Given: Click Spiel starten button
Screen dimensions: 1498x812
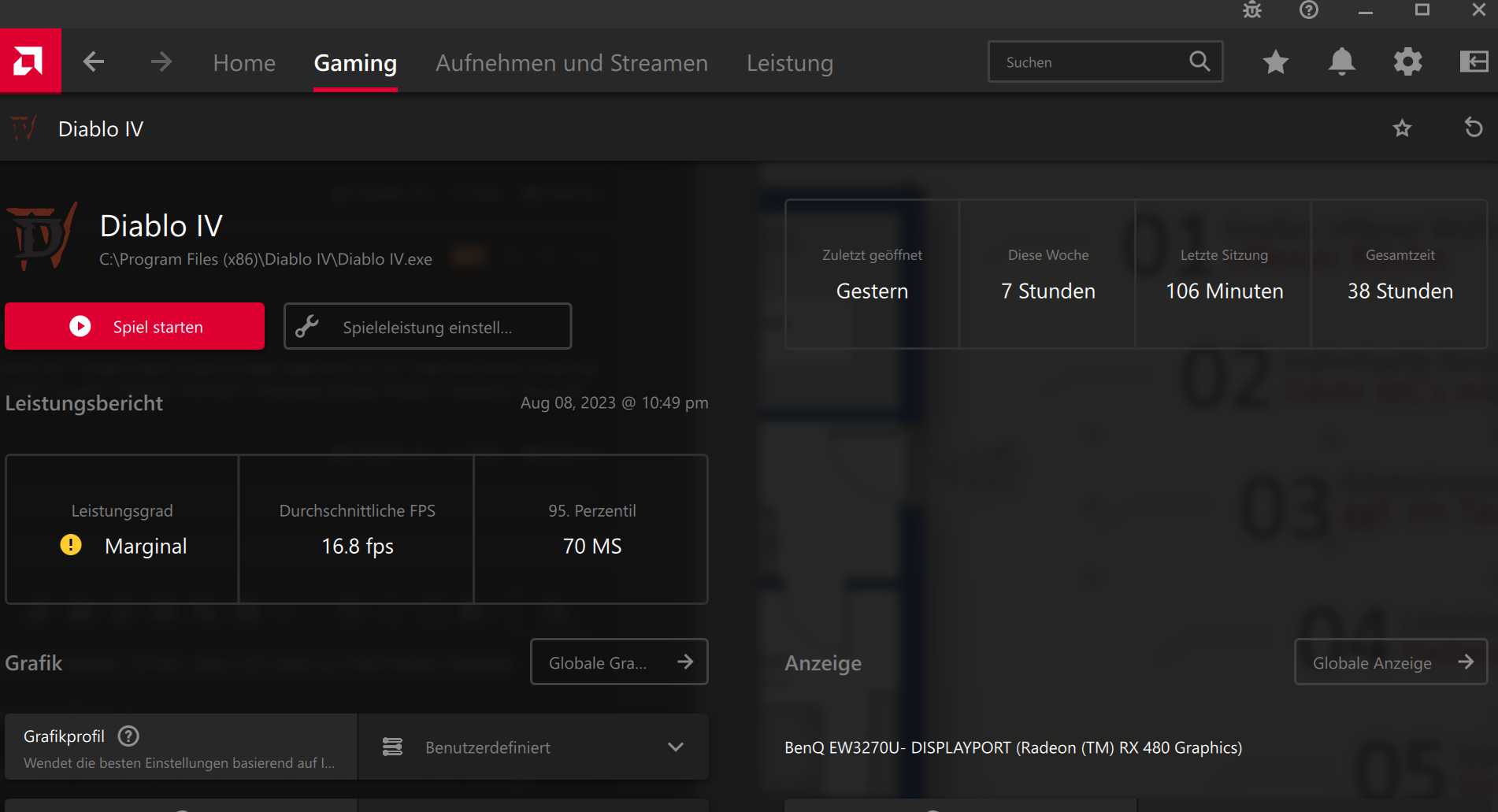Looking at the screenshot, I should point(135,326).
